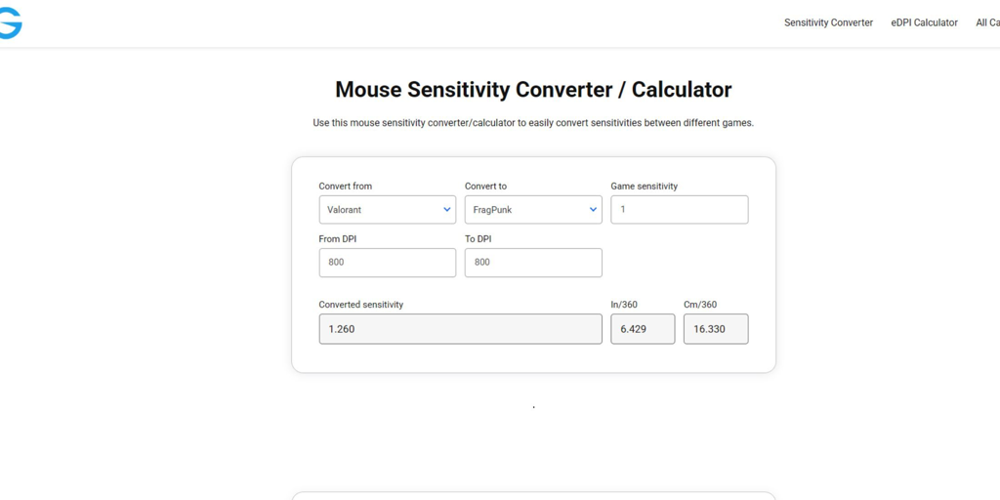Click the "Convert to" label

pyautogui.click(x=486, y=186)
